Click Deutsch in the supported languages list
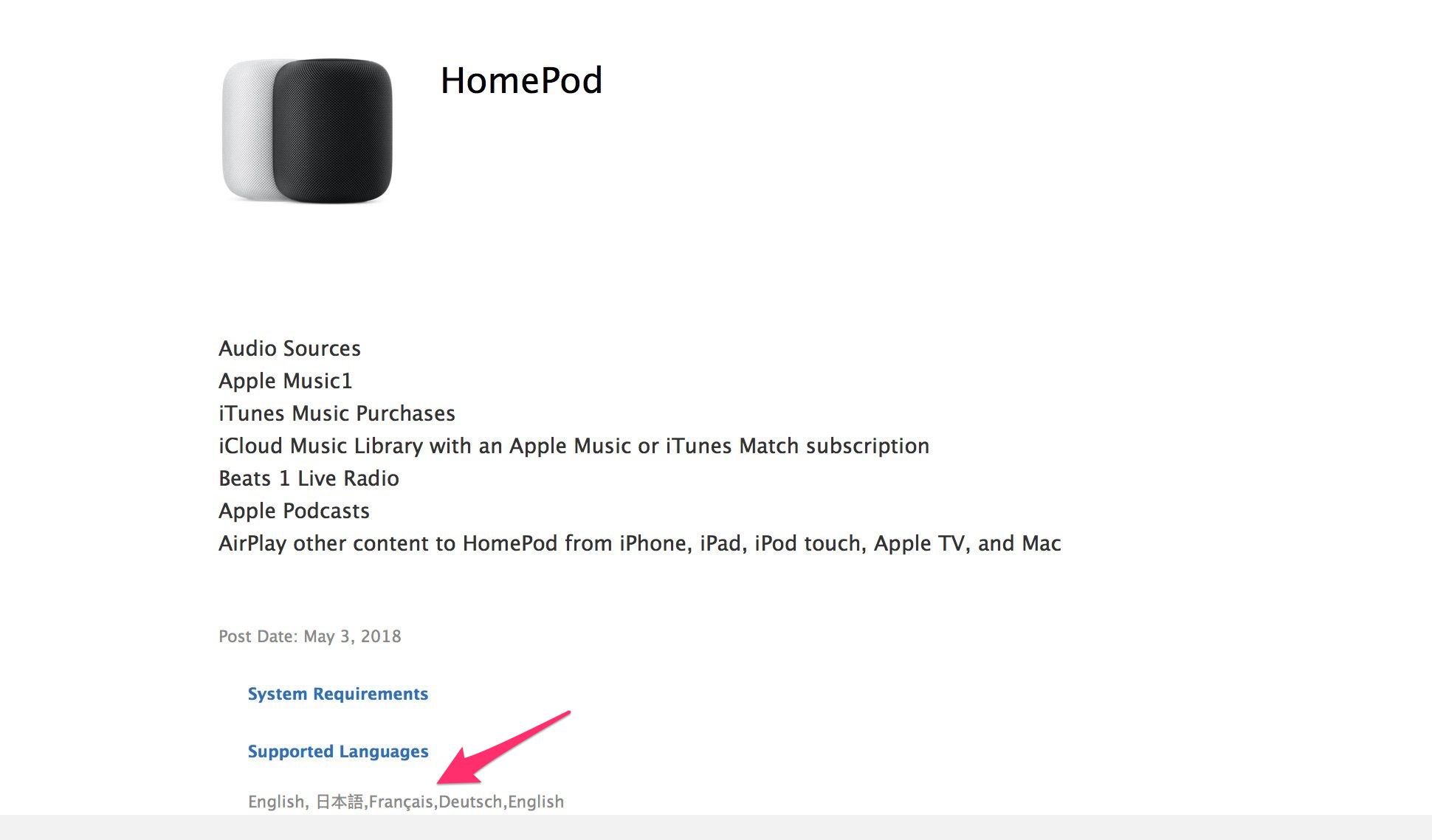Image resolution: width=1432 pixels, height=840 pixels. [470, 802]
